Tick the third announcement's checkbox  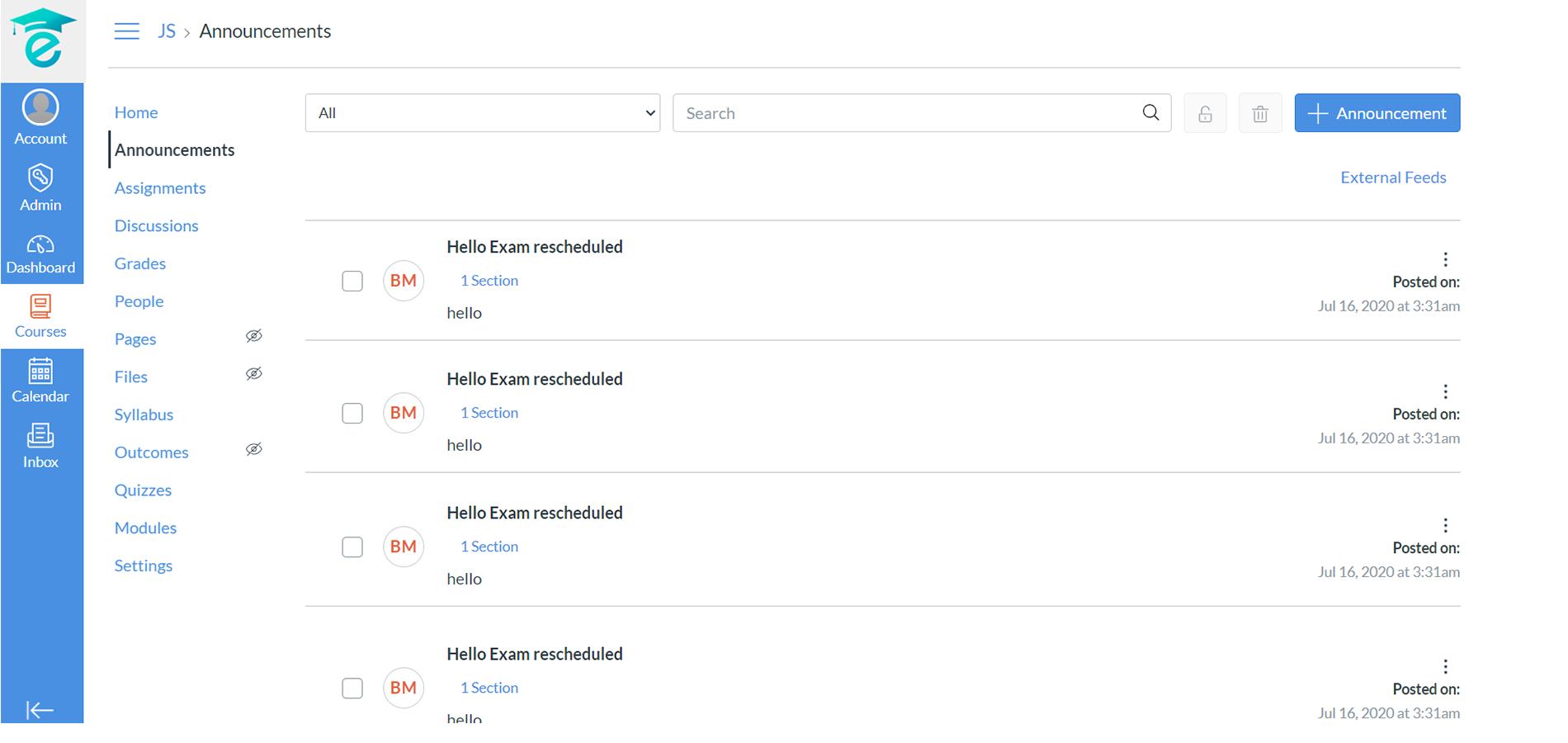(x=352, y=547)
